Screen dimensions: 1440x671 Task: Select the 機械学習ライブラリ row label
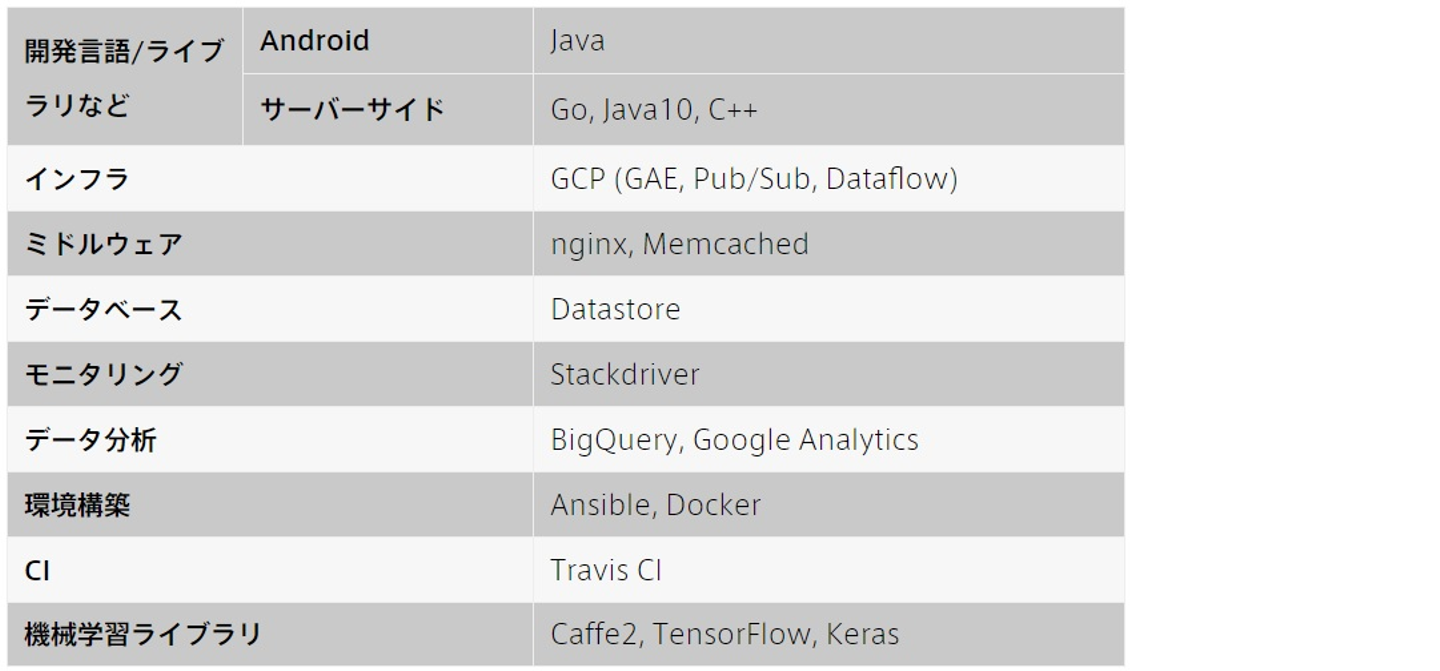point(143,634)
